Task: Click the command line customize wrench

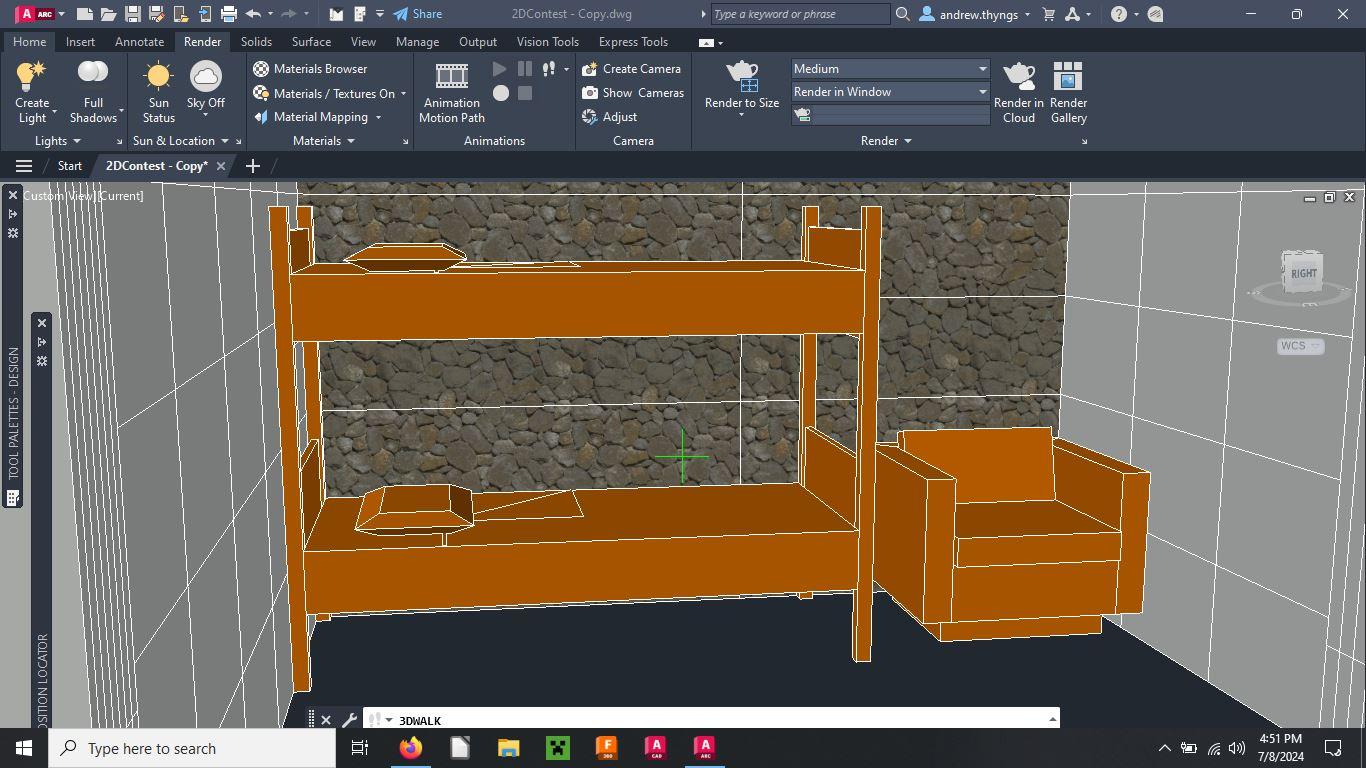Action: tap(349, 720)
